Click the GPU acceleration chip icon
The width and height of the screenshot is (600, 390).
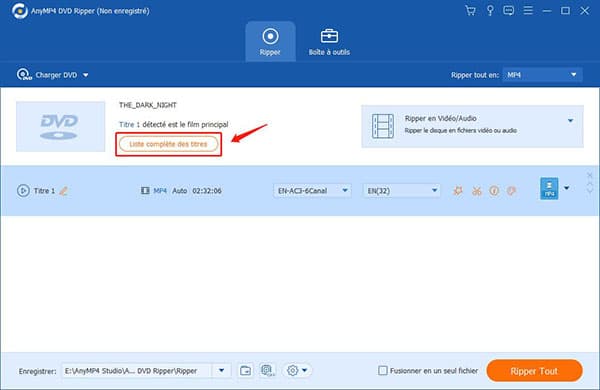[x=267, y=370]
